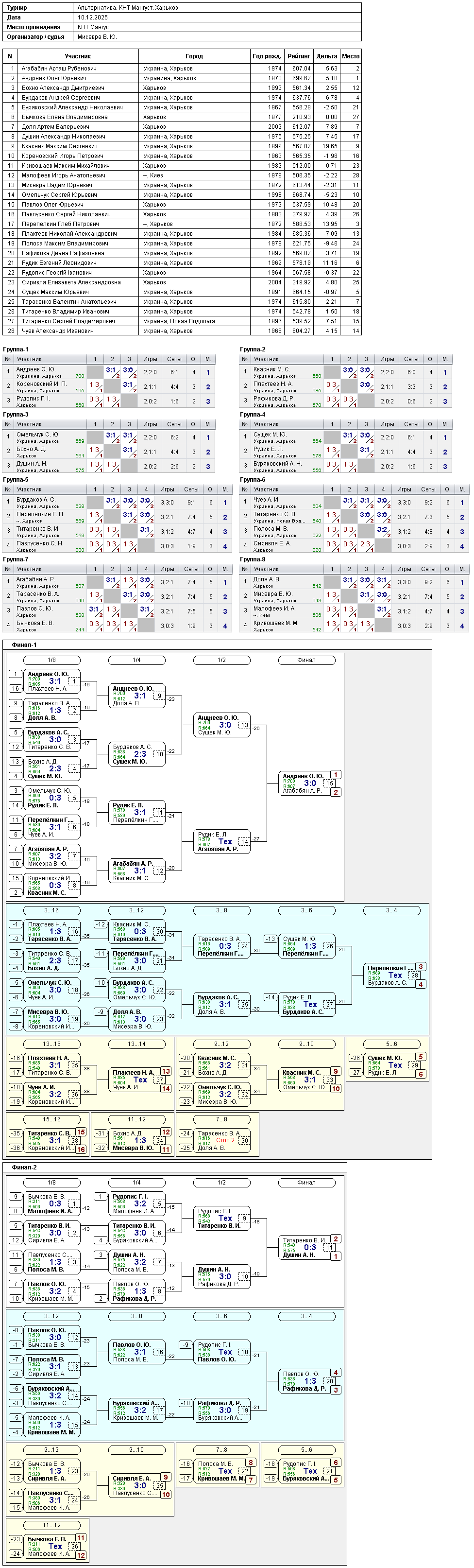
Task: Click city cell 'Украина, Новая Водолага'
Action: pyautogui.click(x=179, y=322)
